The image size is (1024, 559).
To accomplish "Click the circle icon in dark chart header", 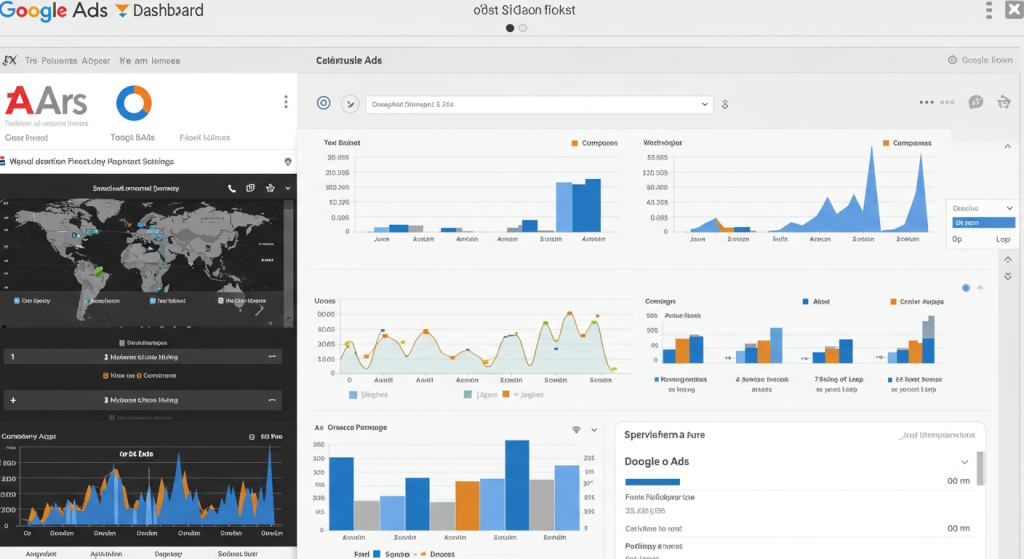I will point(251,437).
